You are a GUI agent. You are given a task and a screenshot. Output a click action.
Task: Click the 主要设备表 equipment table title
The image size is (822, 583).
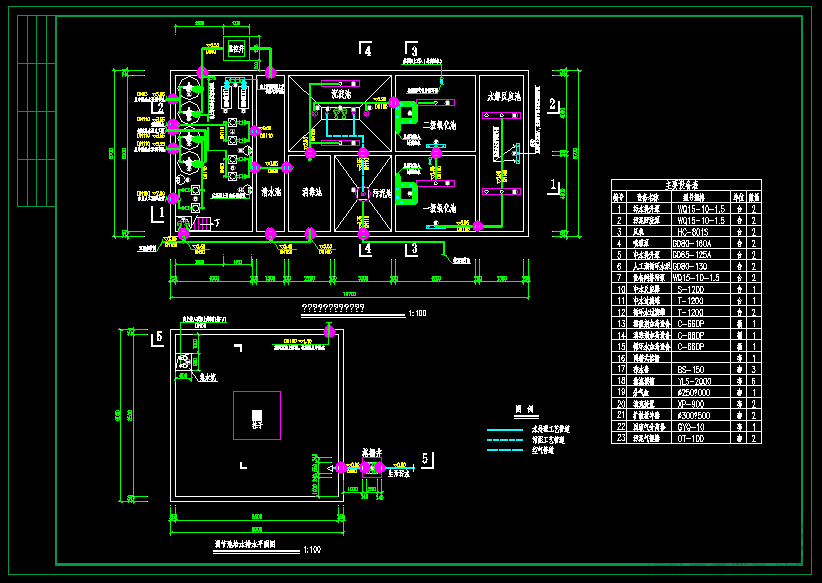point(682,186)
